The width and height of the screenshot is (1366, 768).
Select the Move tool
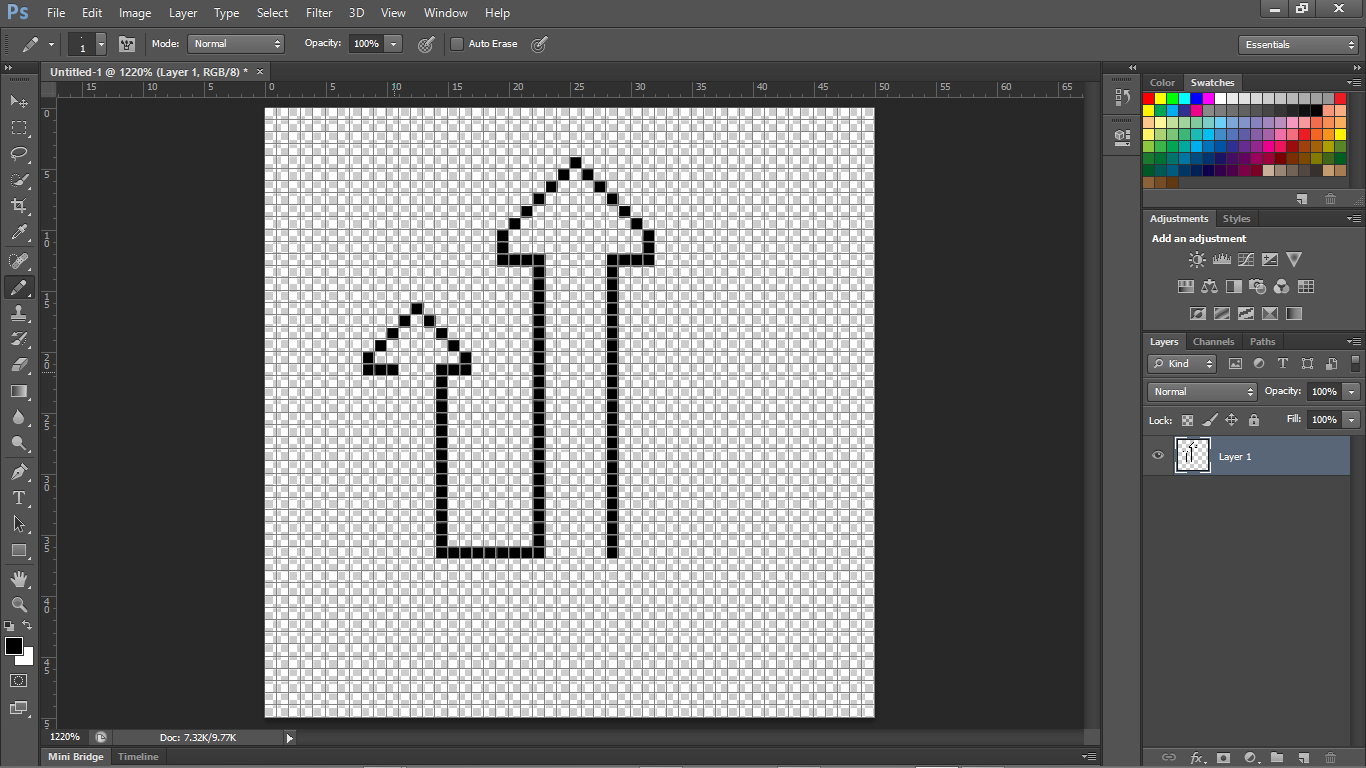click(x=19, y=102)
